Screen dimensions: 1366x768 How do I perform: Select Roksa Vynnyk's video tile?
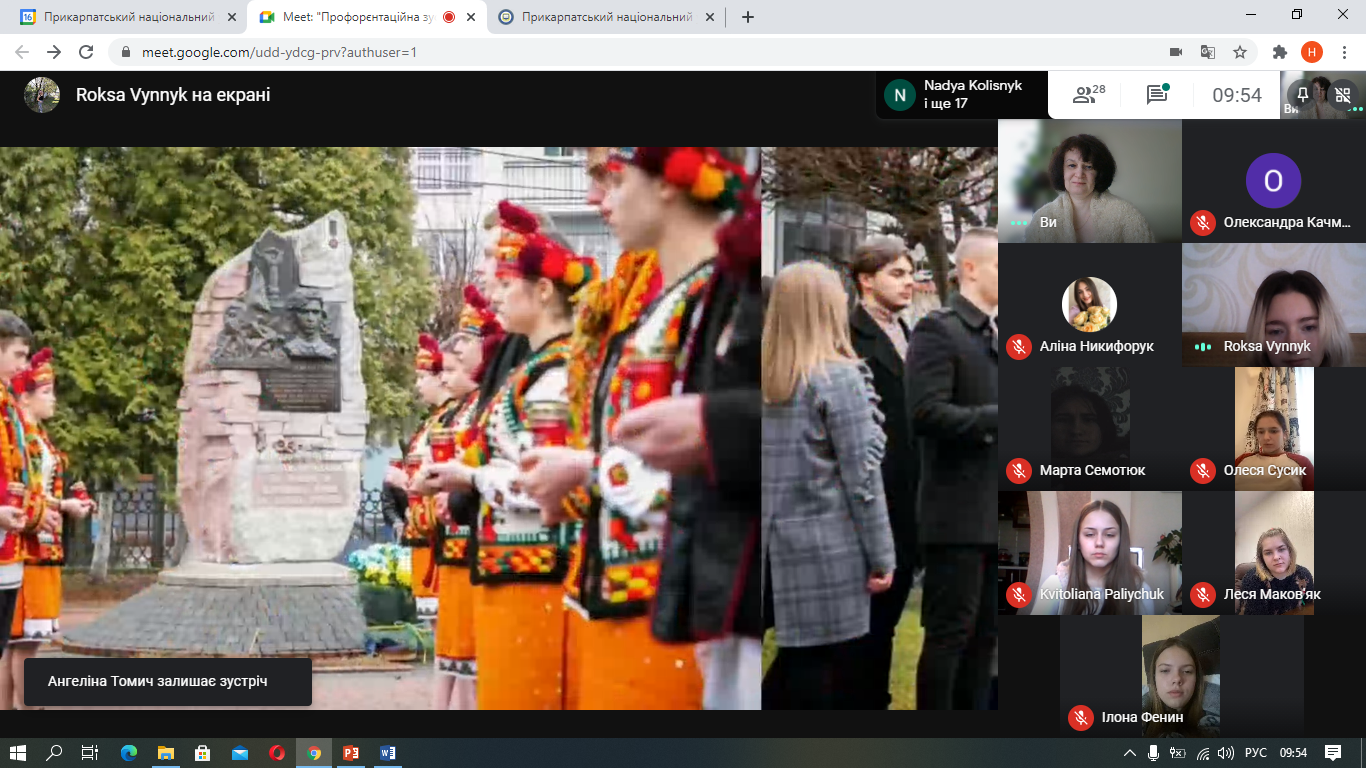(x=1273, y=305)
